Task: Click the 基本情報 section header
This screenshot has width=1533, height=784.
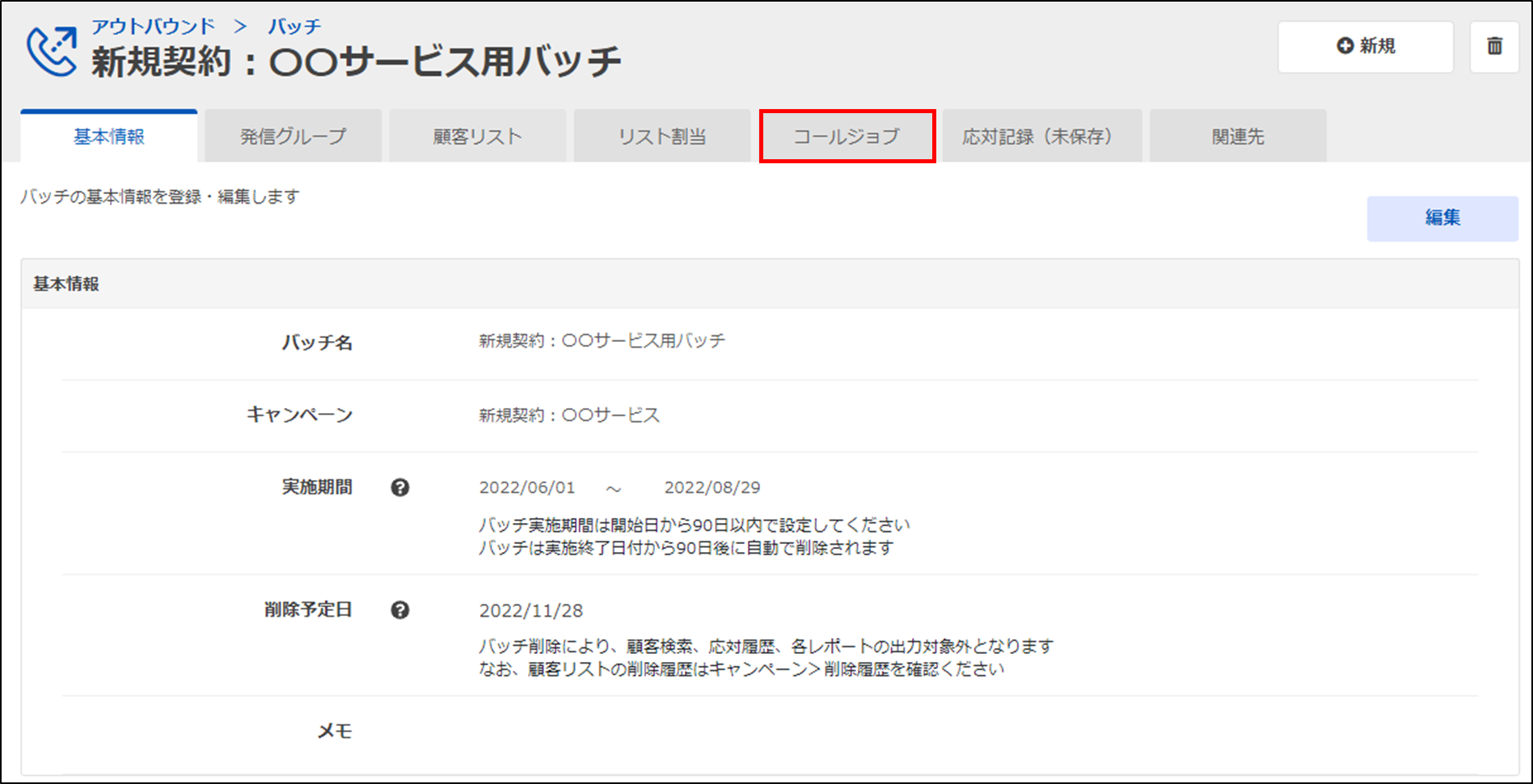Action: pyautogui.click(x=66, y=285)
